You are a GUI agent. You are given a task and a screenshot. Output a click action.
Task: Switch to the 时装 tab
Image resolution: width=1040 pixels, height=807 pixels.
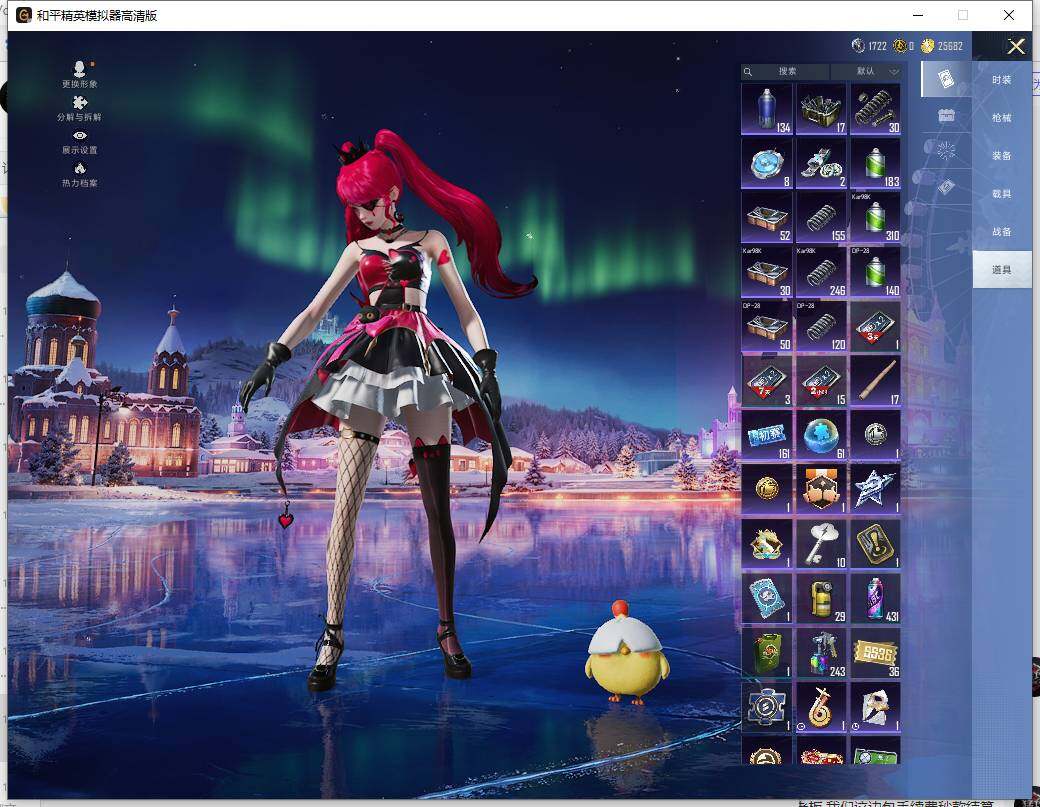(x=1001, y=80)
